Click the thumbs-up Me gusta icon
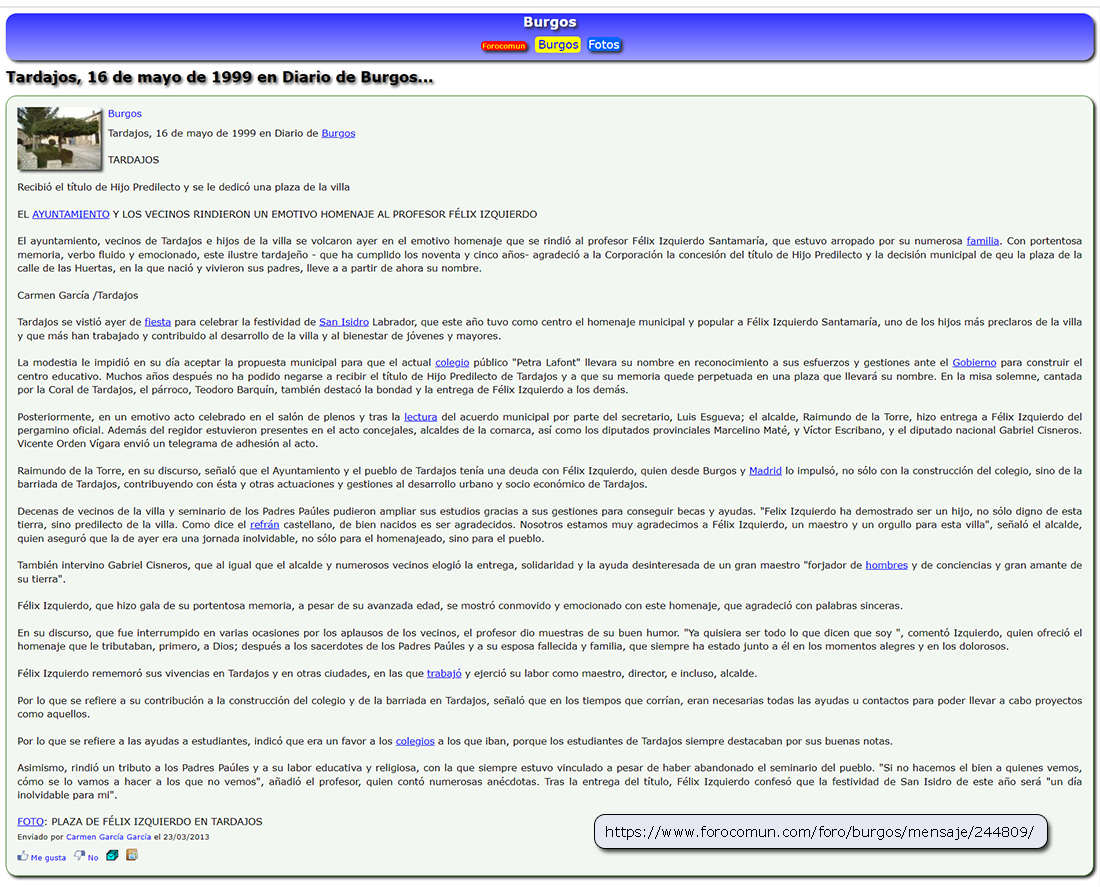The width and height of the screenshot is (1100, 887). [23, 856]
